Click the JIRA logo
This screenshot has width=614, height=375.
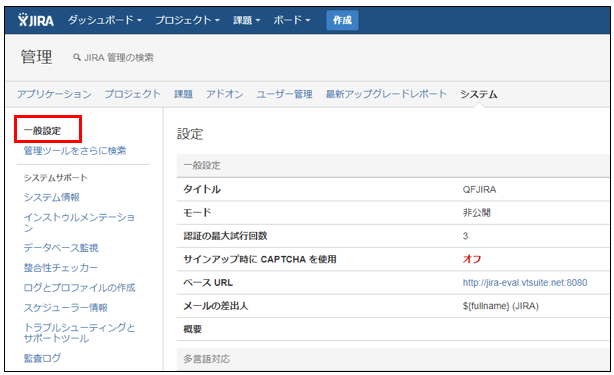click(x=36, y=20)
